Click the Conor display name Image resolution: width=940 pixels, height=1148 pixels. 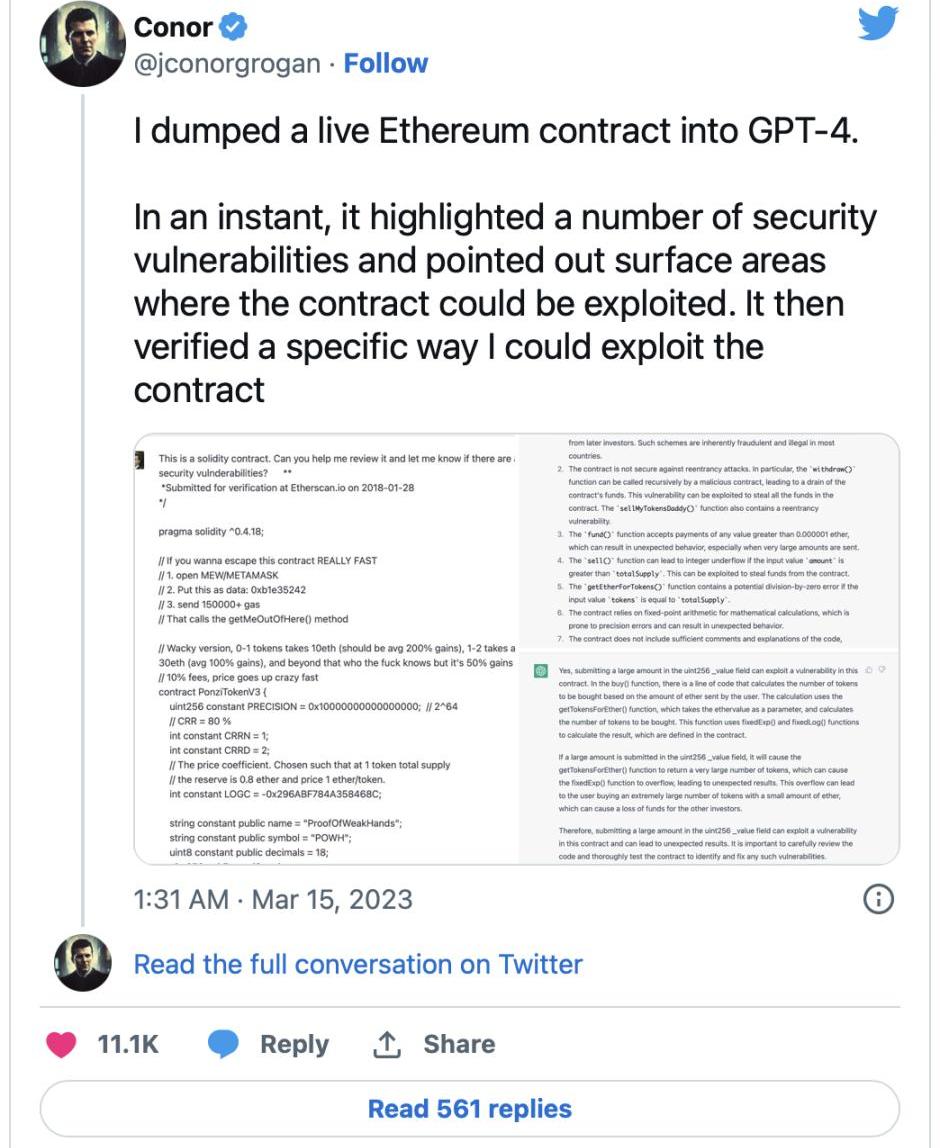173,27
